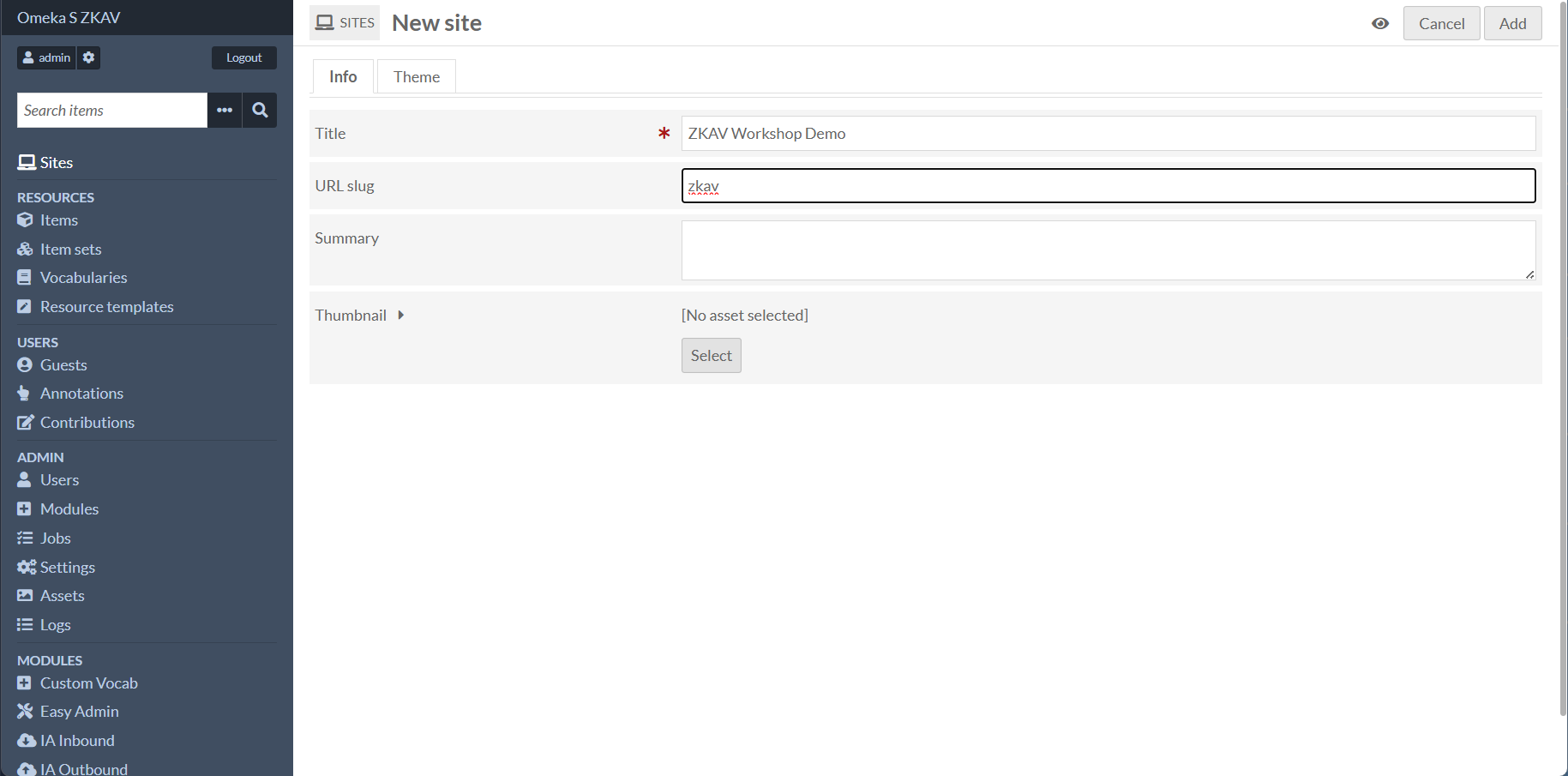The height and width of the screenshot is (776, 1568).
Task: Open Custom Vocab module page
Action: (x=89, y=683)
